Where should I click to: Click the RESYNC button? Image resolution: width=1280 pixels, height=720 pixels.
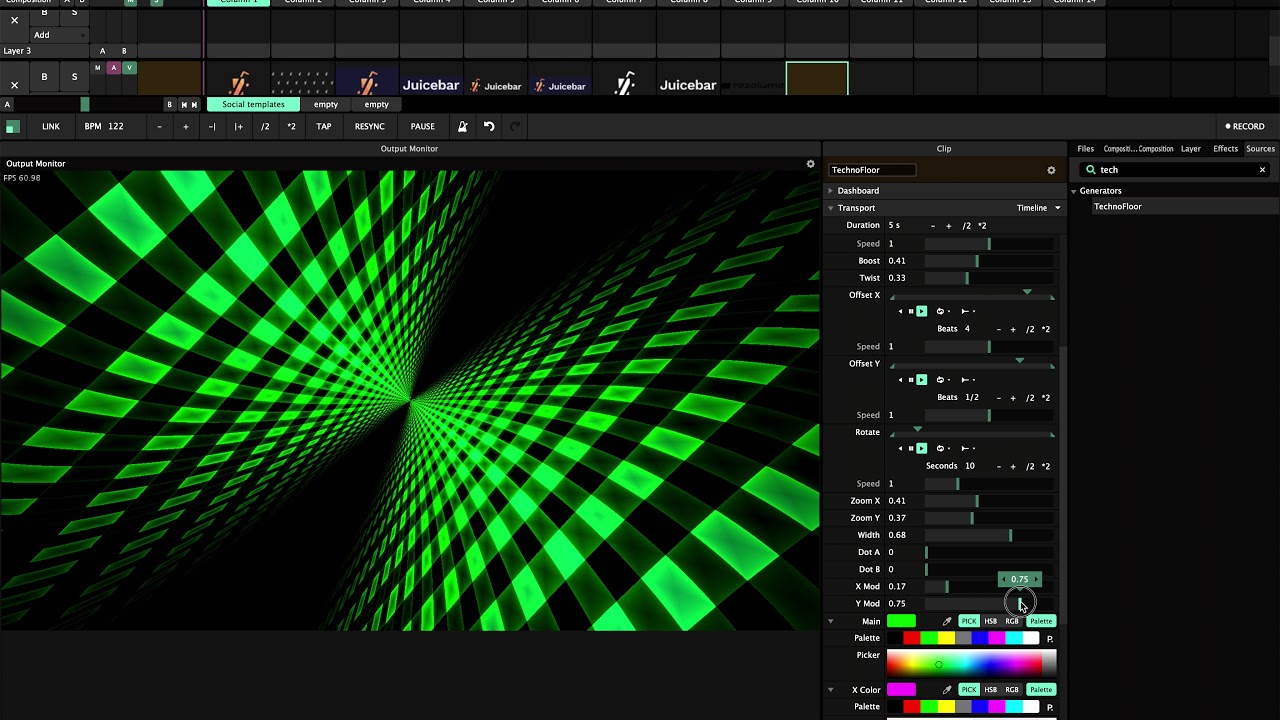369,127
